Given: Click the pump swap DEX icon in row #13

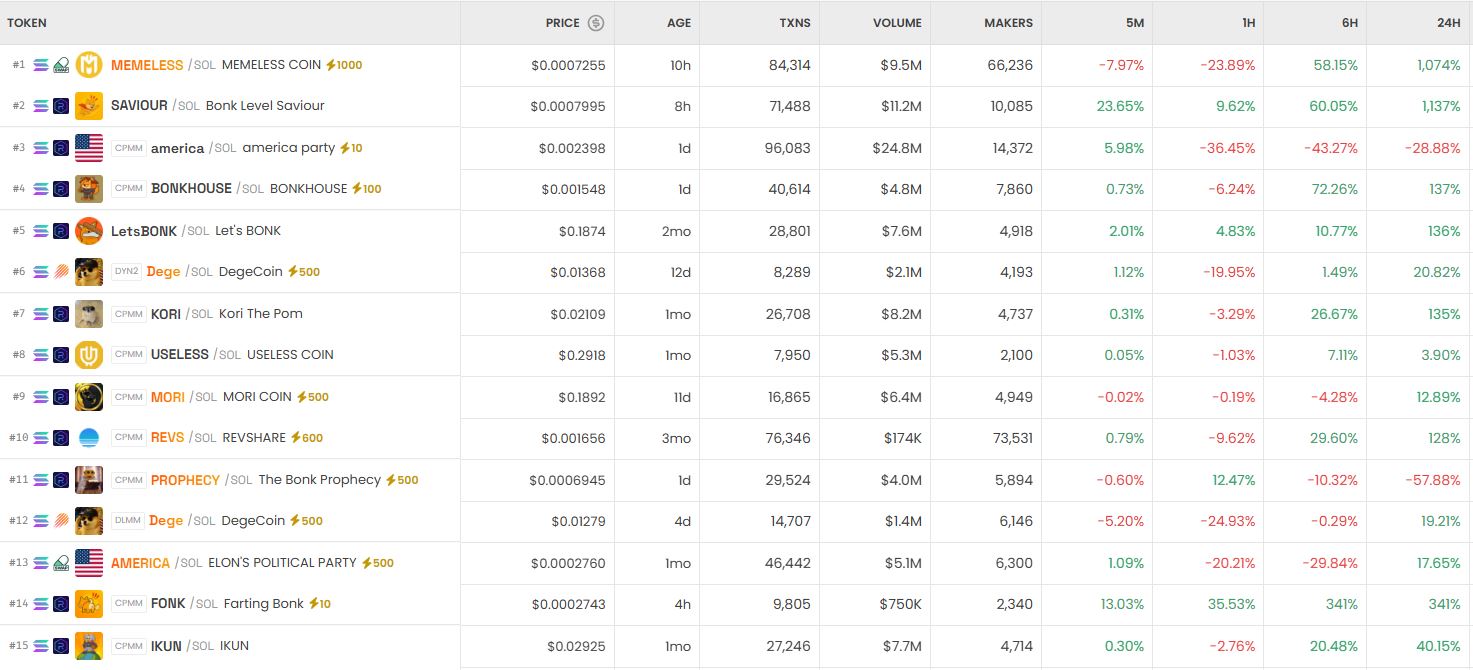Looking at the screenshot, I should [60, 563].
